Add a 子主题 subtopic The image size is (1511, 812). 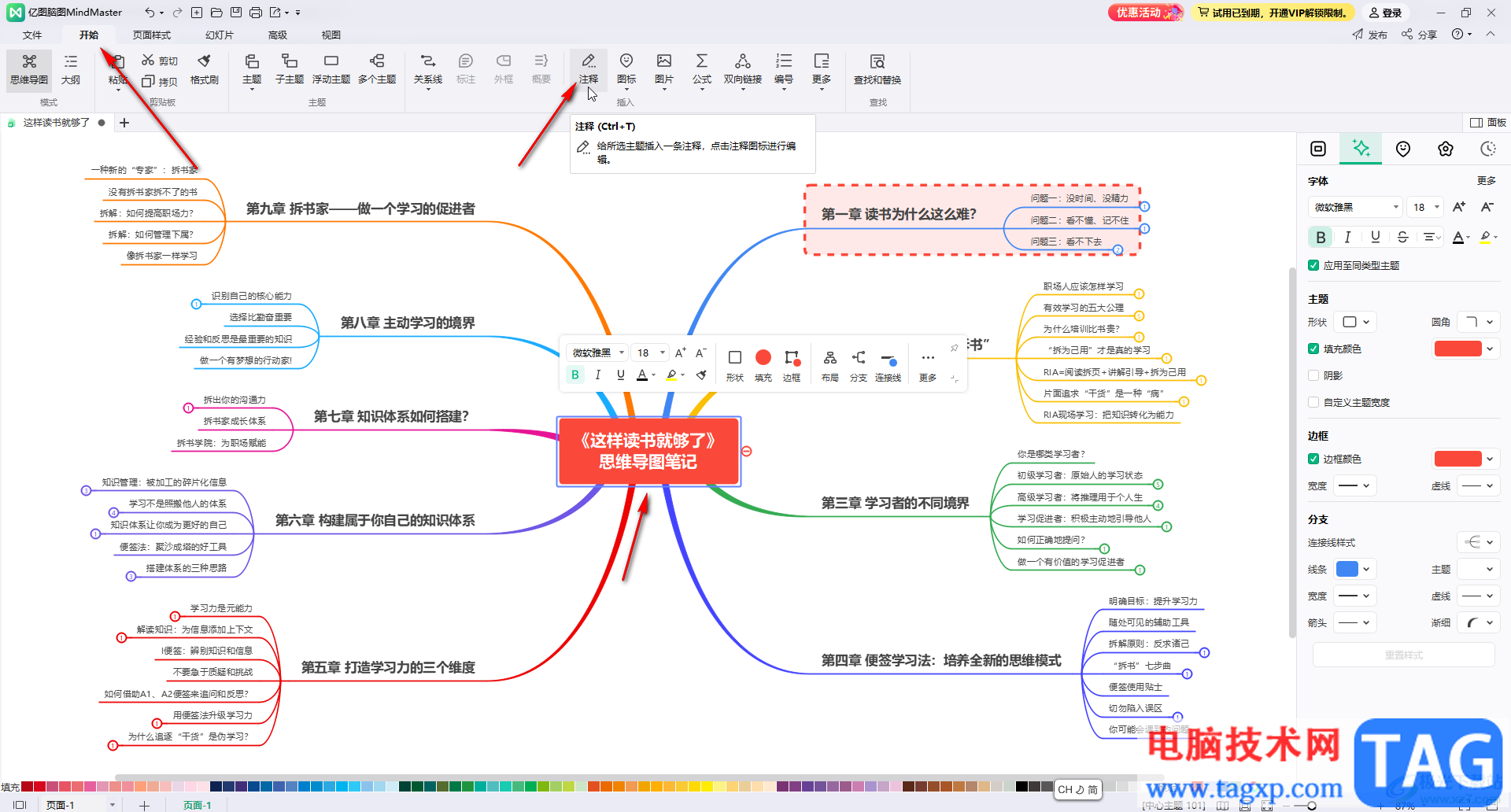click(x=290, y=68)
